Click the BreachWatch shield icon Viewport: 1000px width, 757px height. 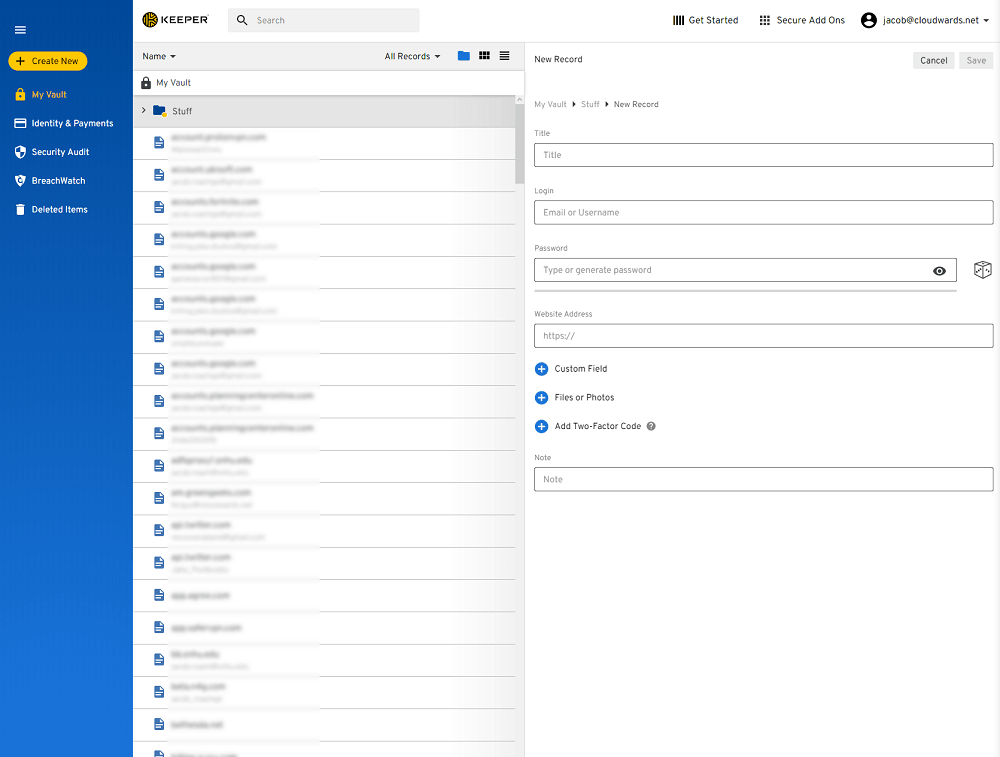tap(20, 180)
